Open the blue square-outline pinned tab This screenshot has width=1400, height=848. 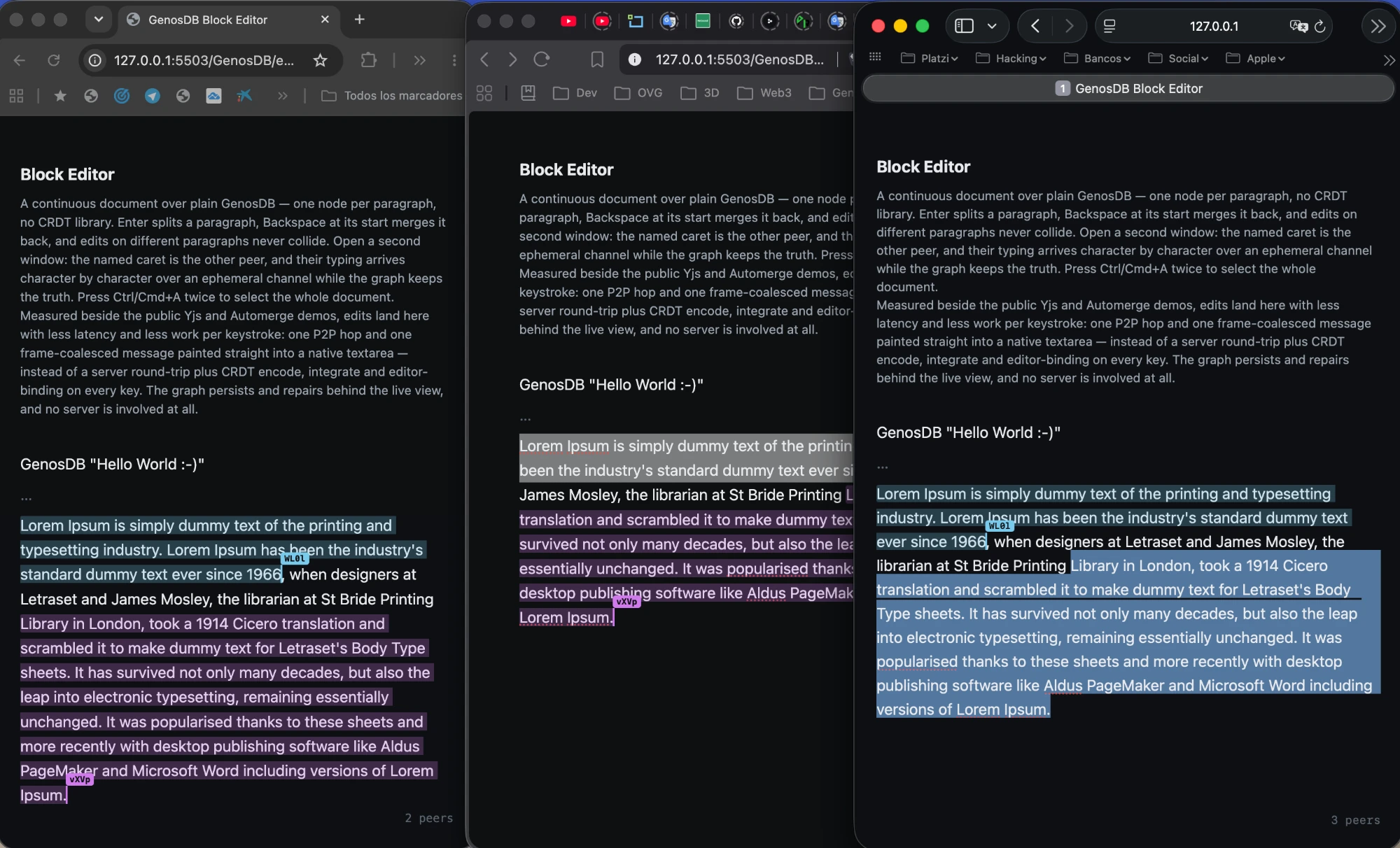(636, 22)
